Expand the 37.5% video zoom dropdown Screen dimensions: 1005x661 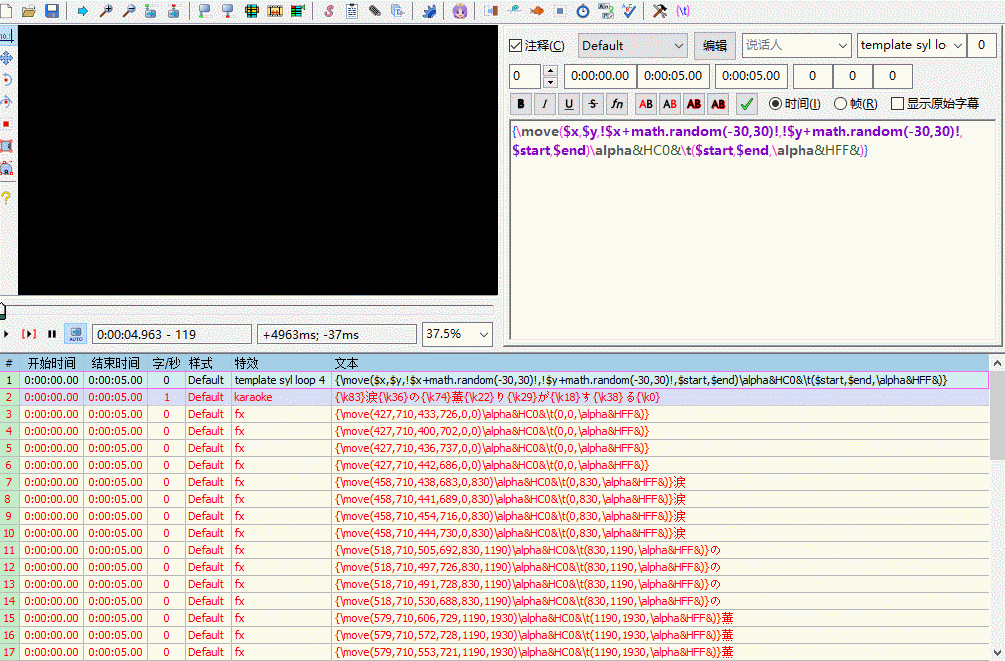457,334
